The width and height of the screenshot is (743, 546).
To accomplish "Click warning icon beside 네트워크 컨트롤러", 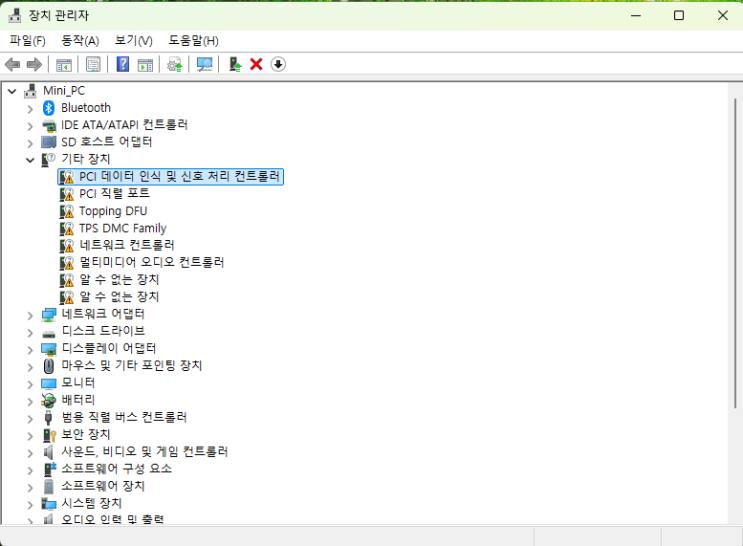I will [x=67, y=246].
